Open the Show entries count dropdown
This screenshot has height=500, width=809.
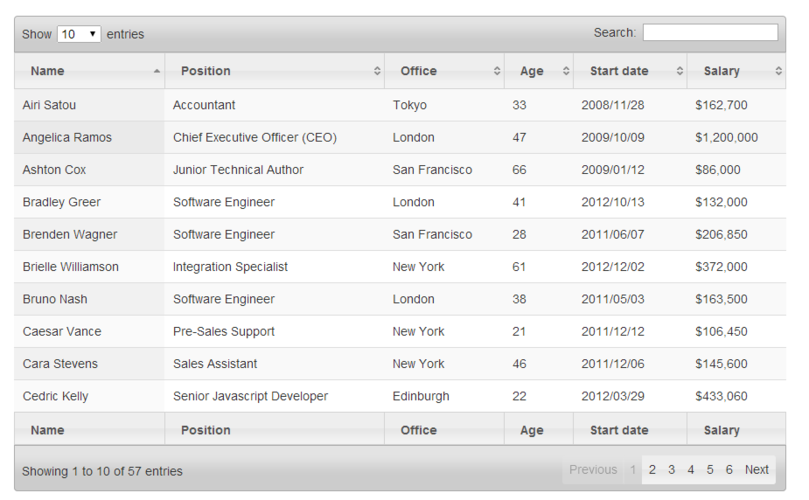coord(79,34)
